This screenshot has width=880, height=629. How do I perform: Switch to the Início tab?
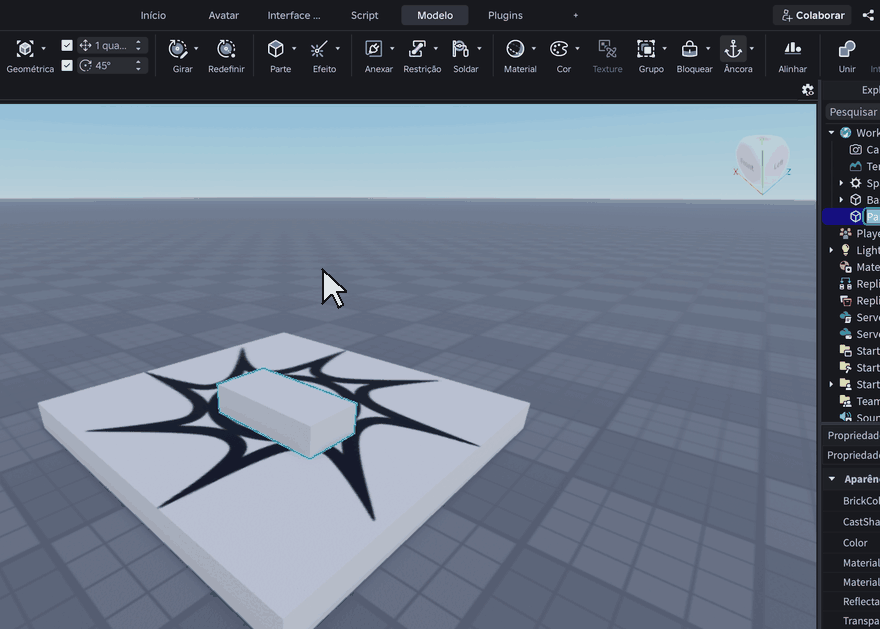click(153, 15)
